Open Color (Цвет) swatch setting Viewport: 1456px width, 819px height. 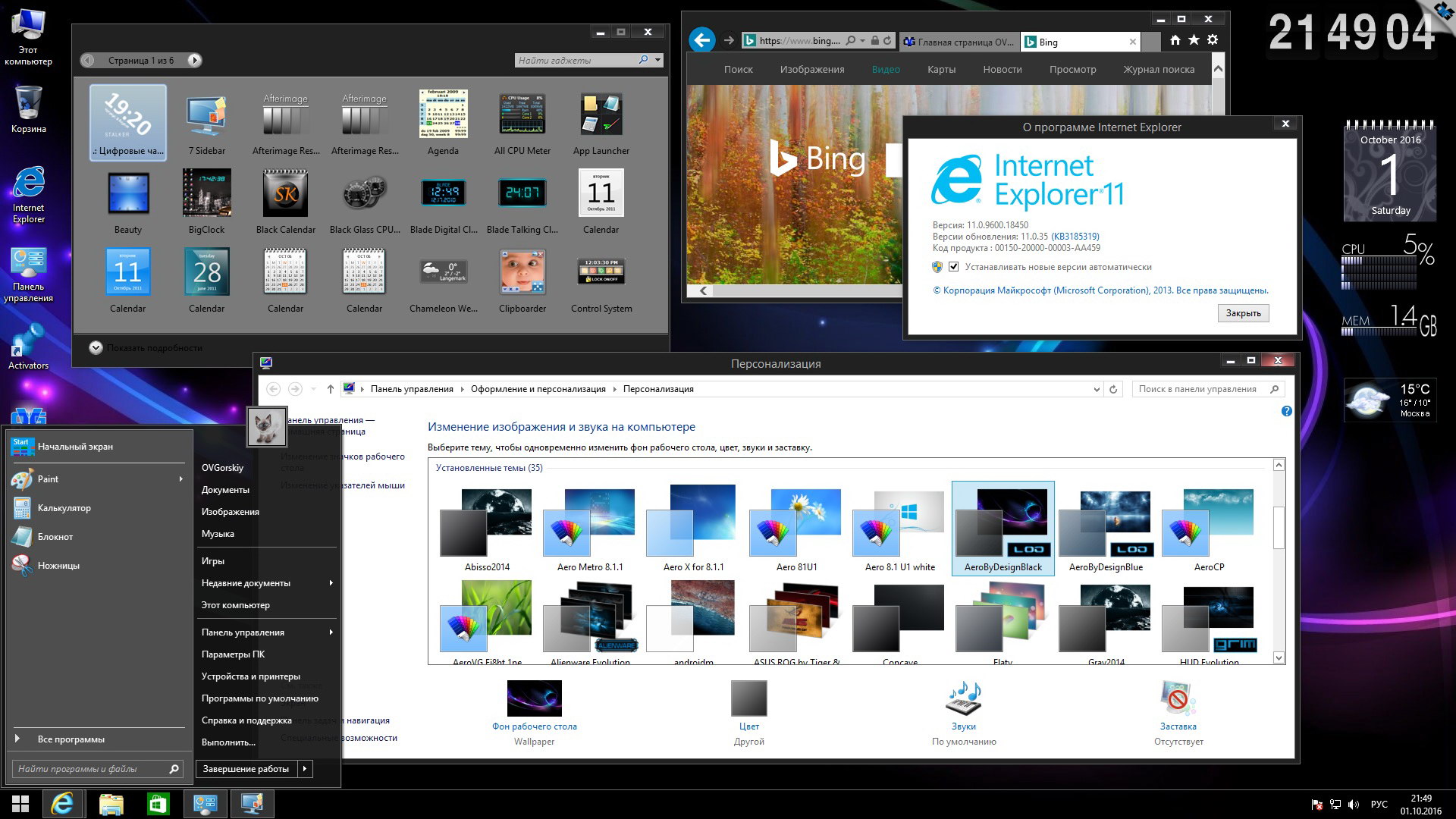pos(748,698)
